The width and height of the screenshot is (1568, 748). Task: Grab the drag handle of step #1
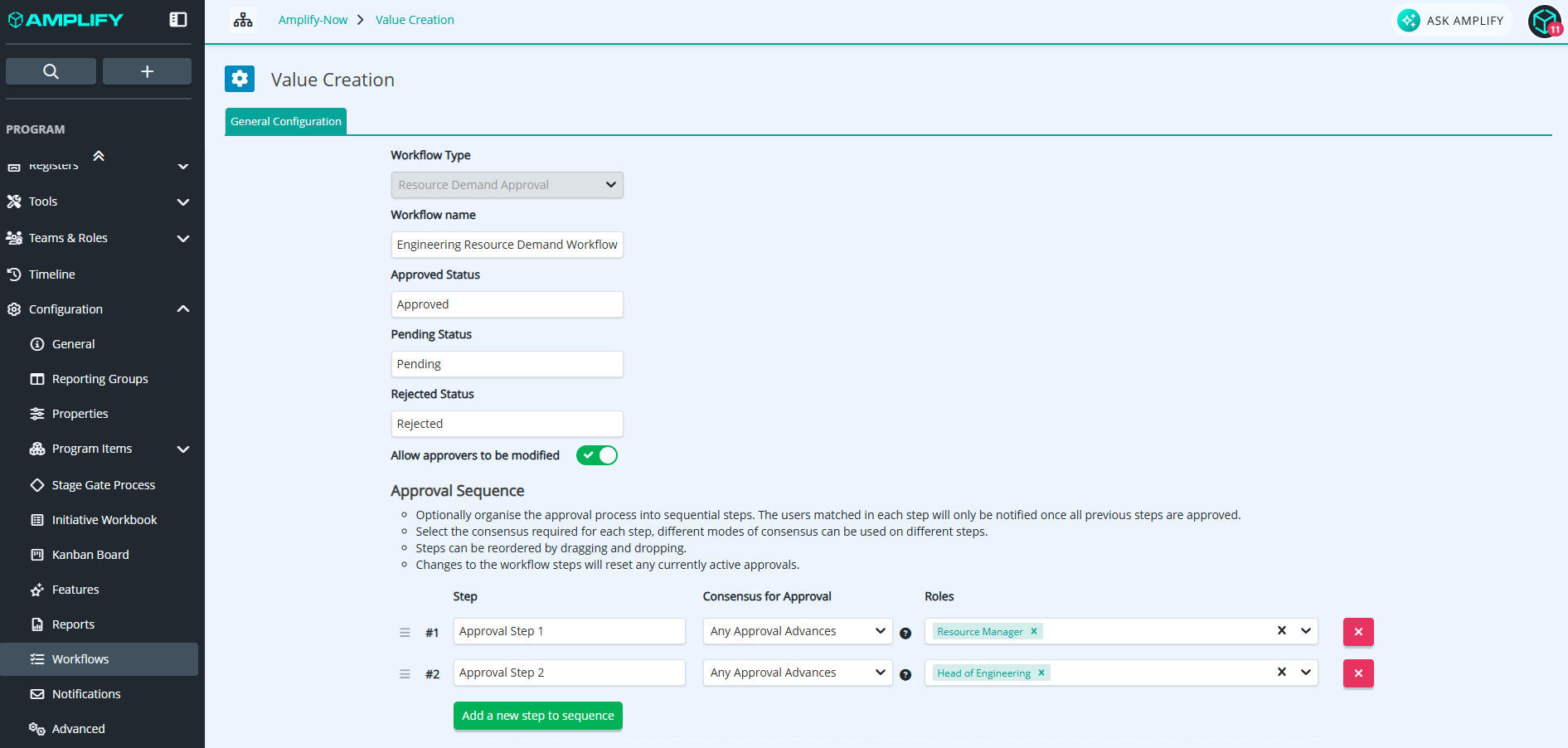pyautogui.click(x=405, y=632)
